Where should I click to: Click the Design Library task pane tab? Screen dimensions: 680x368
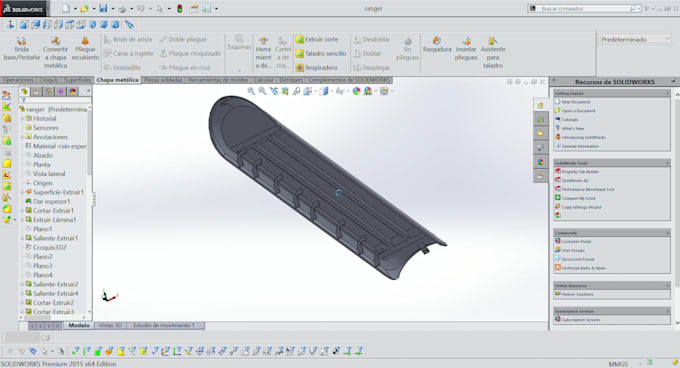[x=540, y=119]
